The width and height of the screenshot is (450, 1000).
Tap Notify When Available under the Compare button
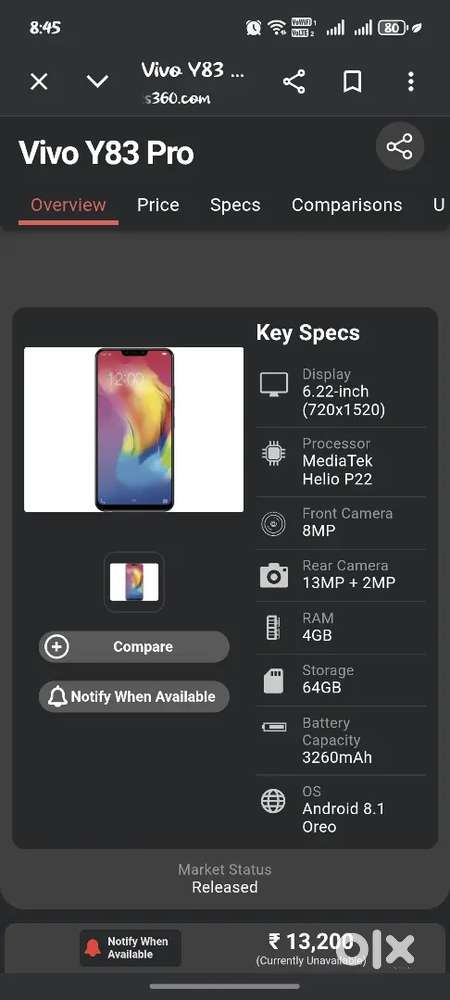134,696
